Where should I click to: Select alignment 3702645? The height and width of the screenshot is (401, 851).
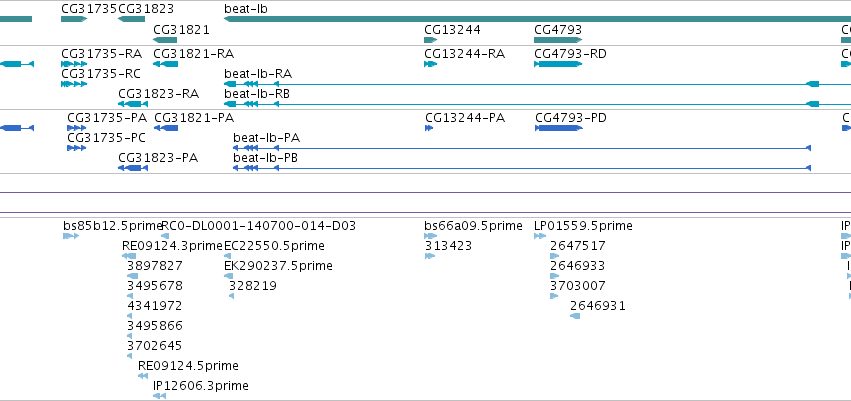(x=130, y=357)
